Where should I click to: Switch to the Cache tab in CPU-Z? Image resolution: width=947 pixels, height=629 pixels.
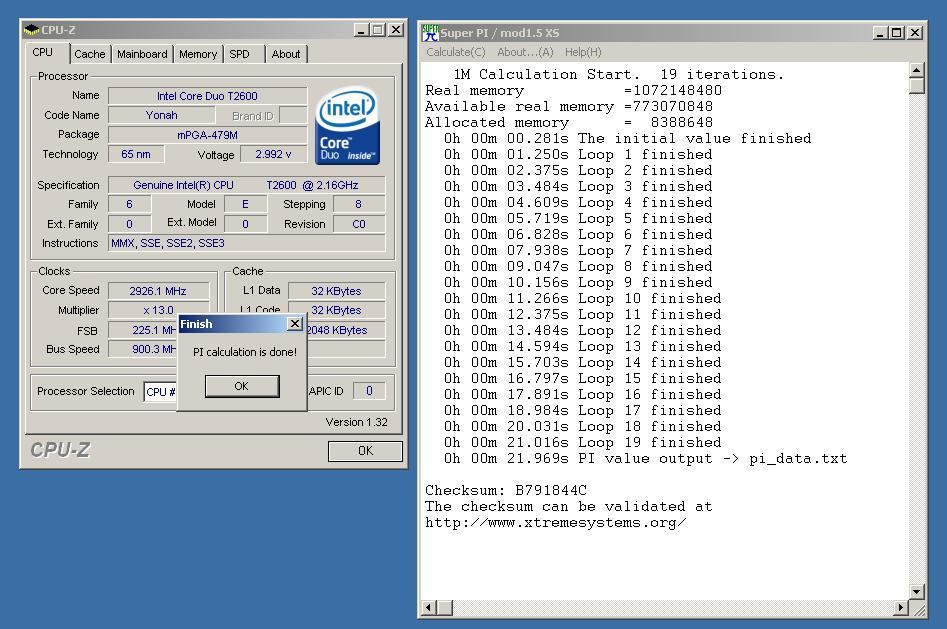89,54
